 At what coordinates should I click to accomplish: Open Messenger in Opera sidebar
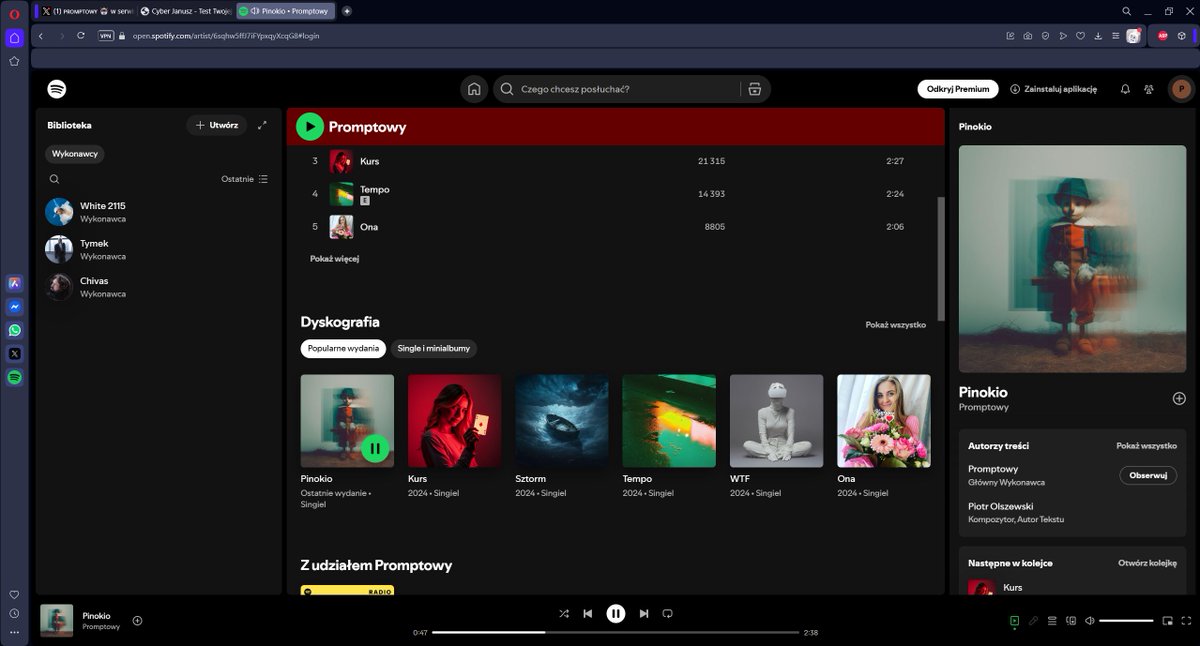click(14, 307)
